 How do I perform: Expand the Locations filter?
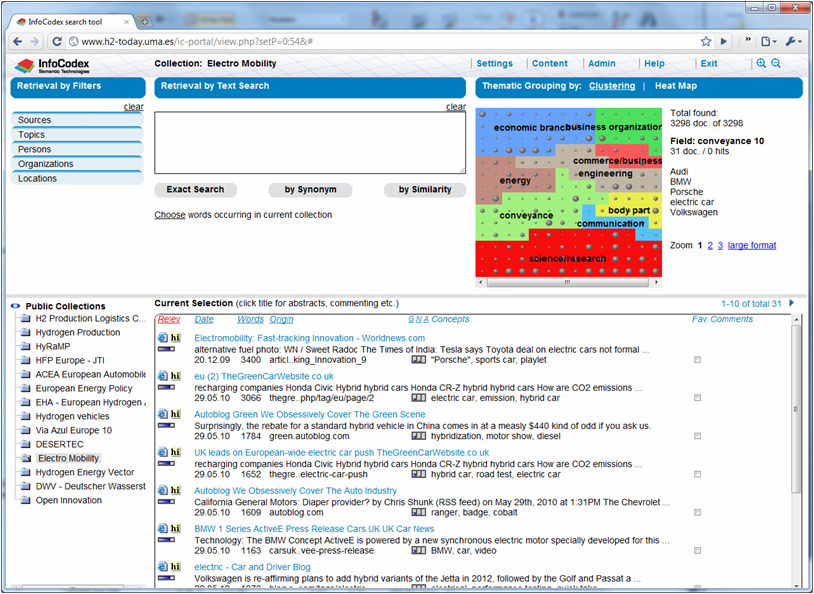tap(77, 178)
